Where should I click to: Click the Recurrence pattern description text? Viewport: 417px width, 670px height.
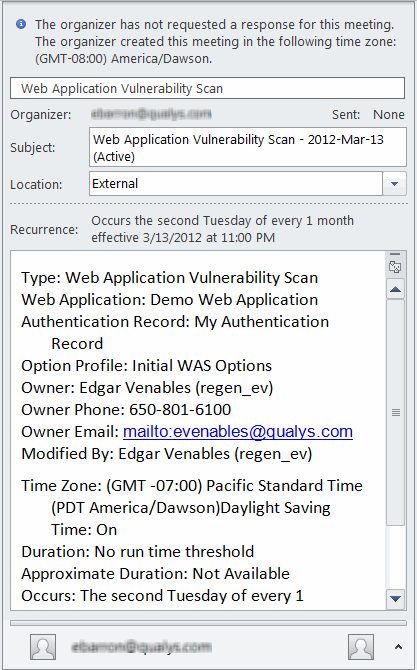point(223,229)
